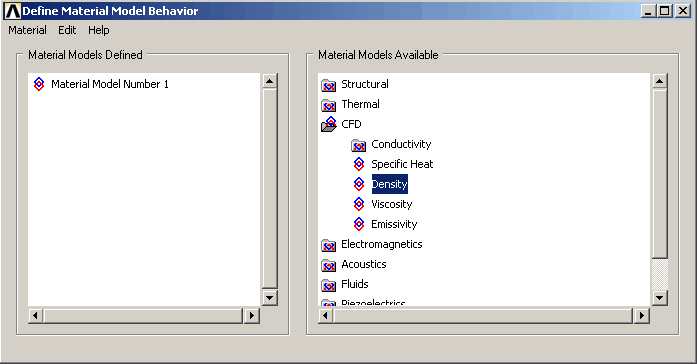
Task: Click right arrow in Models Available horizontal scrollbar
Action: click(642, 316)
